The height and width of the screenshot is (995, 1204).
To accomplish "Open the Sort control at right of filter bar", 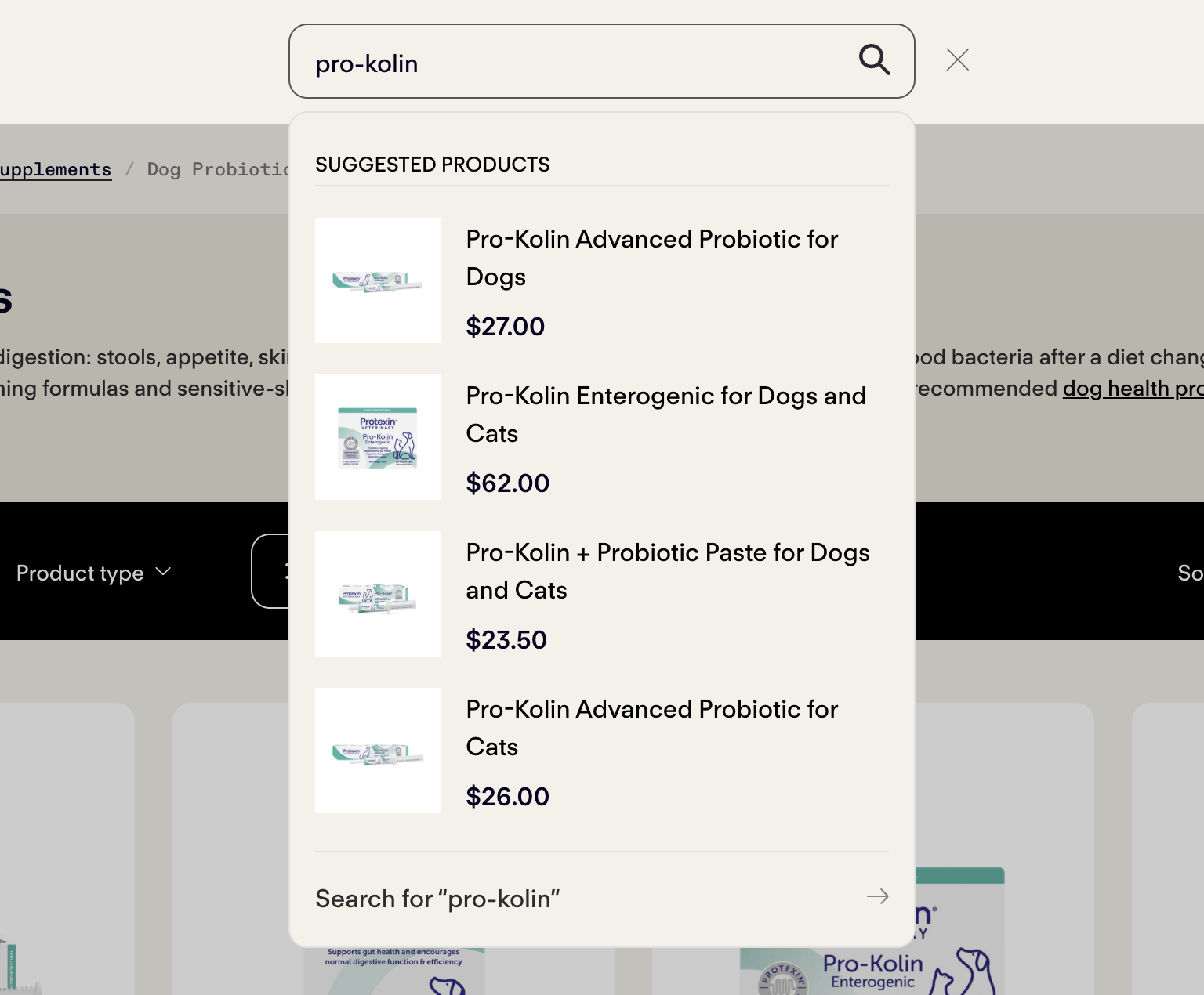I will point(1190,573).
